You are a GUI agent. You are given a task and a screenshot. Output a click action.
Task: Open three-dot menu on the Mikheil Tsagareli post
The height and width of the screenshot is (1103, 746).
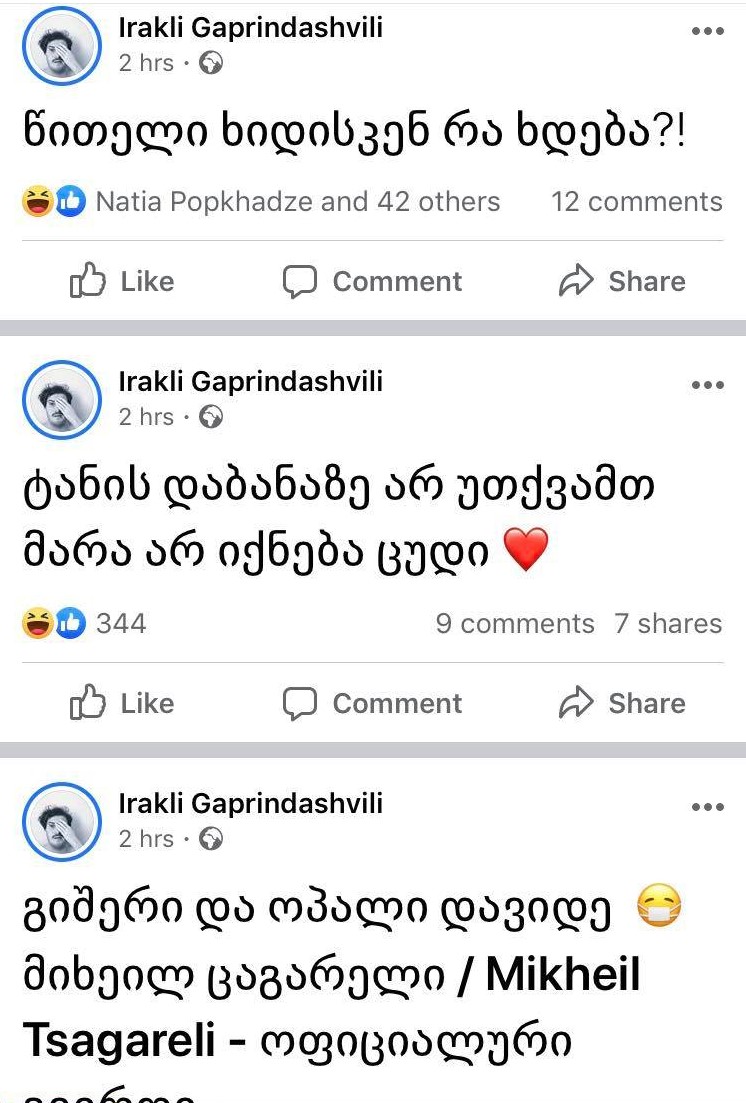click(x=707, y=807)
